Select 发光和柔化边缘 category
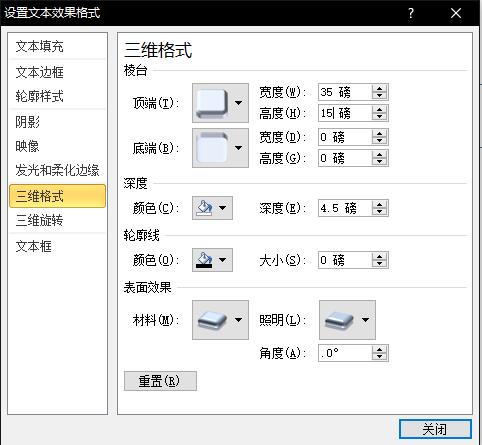Screen dimensions: 482x445 click(57, 171)
